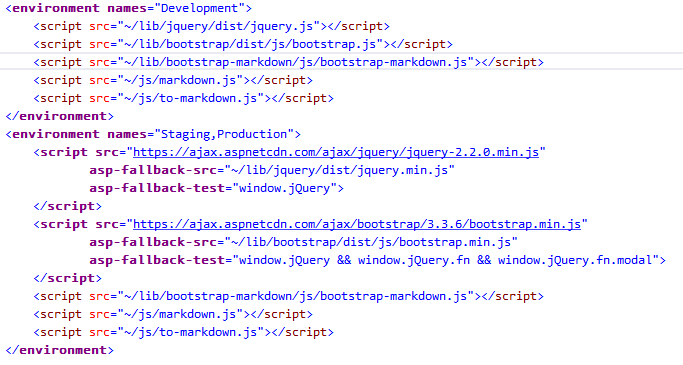
Task: Click the window.jQuery.fn.modal fallback test value
Action: pyautogui.click(x=446, y=260)
